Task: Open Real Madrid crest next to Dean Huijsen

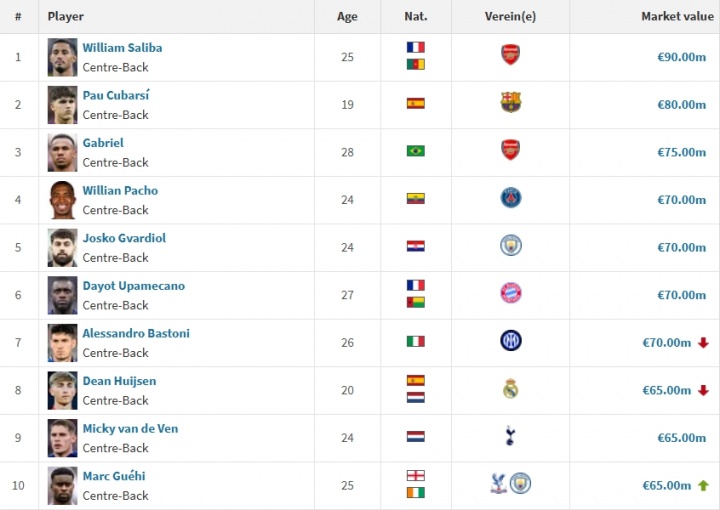Action: tap(510, 389)
